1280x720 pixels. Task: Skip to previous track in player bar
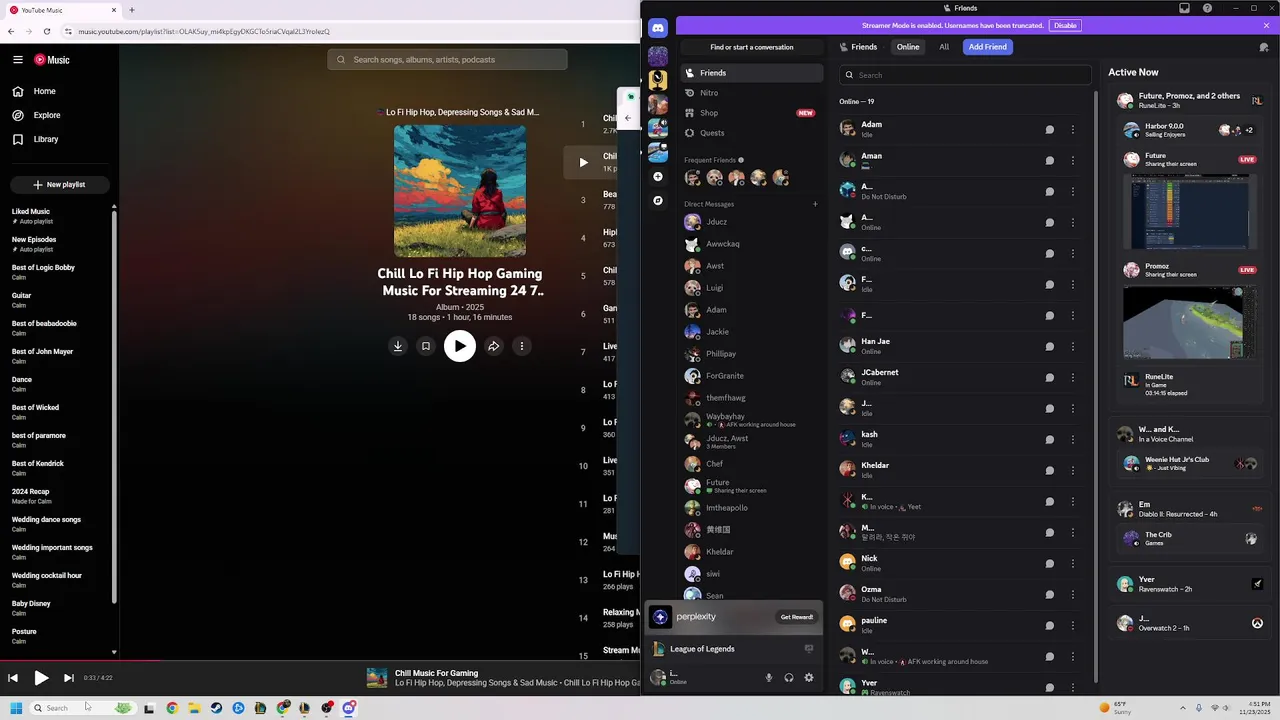13,678
